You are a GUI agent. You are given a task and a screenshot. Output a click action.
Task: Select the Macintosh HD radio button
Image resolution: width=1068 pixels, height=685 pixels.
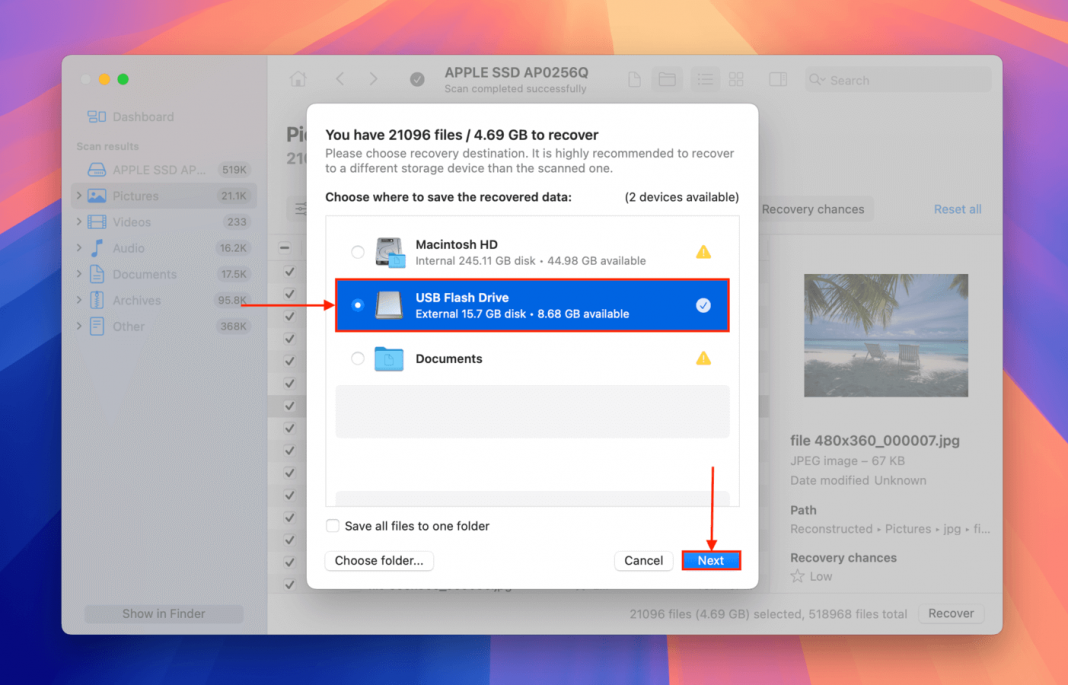pos(359,252)
